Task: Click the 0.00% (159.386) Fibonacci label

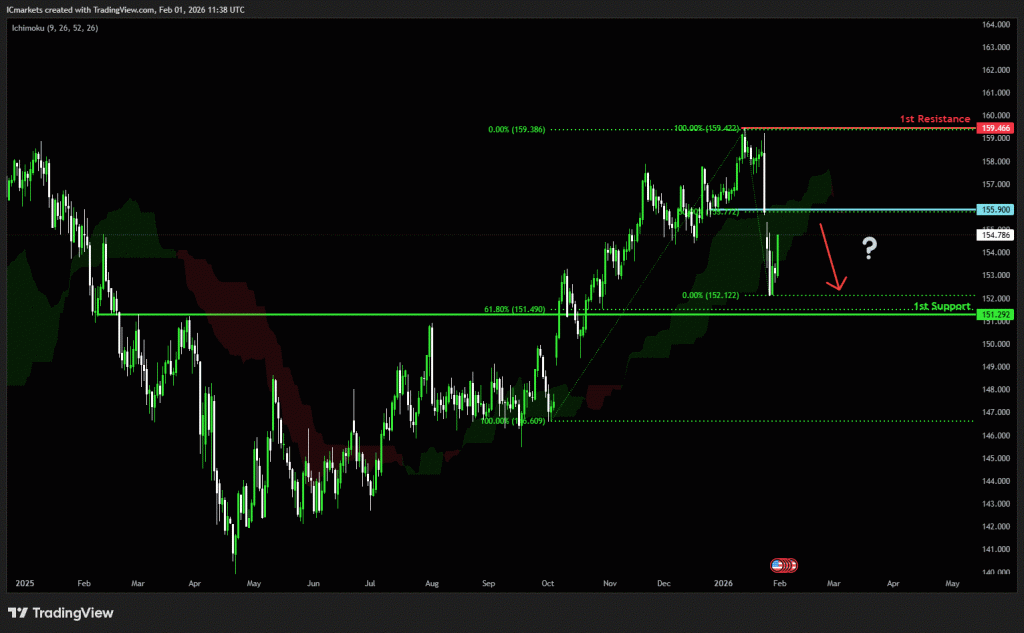Action: (516, 130)
